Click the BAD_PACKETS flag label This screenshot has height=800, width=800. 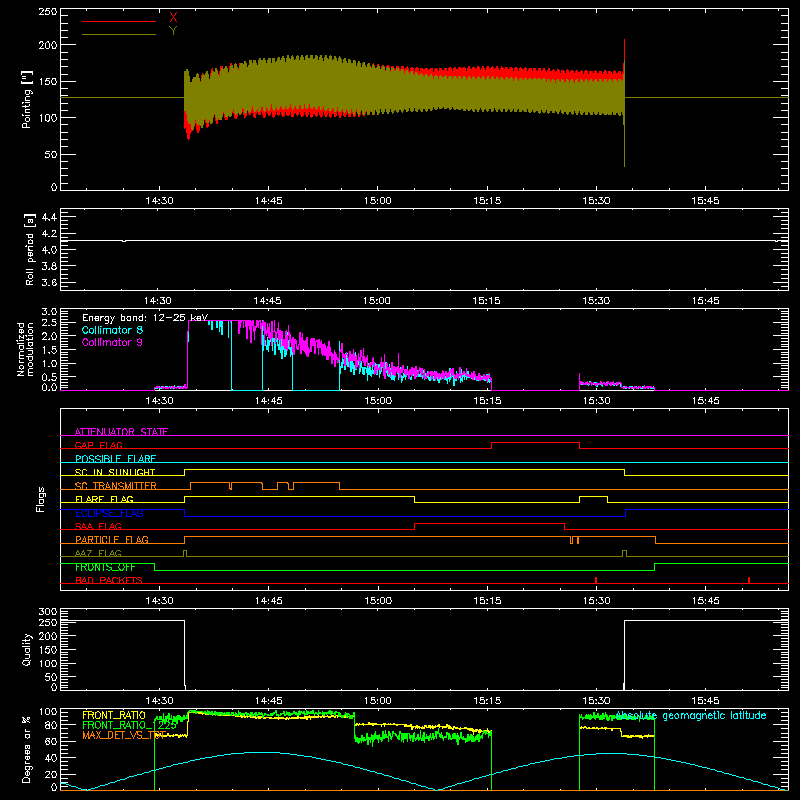pos(109,580)
